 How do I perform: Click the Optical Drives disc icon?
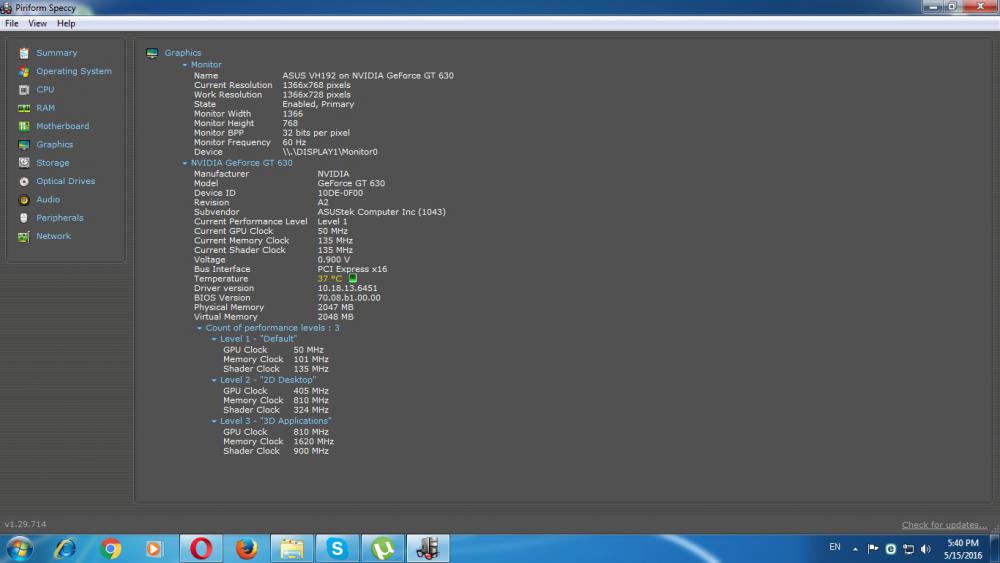click(x=24, y=182)
